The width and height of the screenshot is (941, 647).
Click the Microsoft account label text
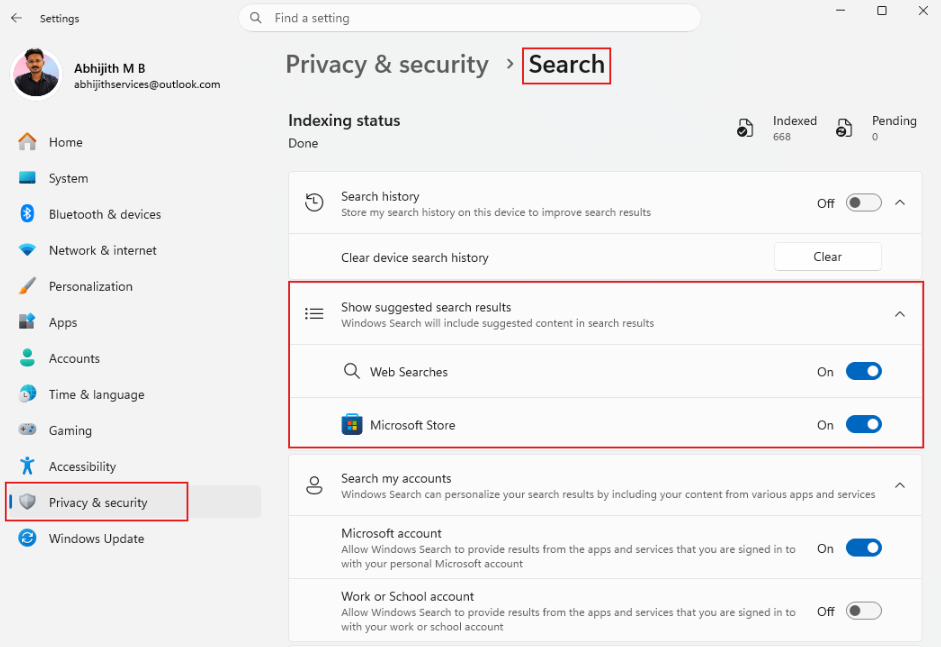pos(391,533)
